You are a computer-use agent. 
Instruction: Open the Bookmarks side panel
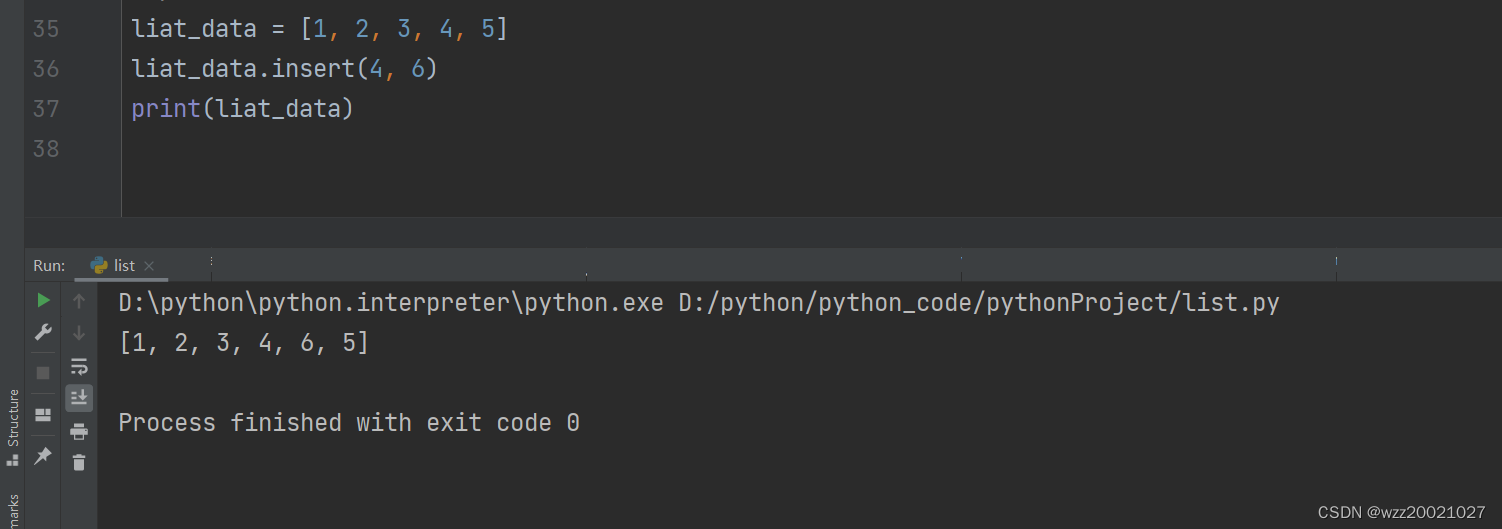pos(13,510)
